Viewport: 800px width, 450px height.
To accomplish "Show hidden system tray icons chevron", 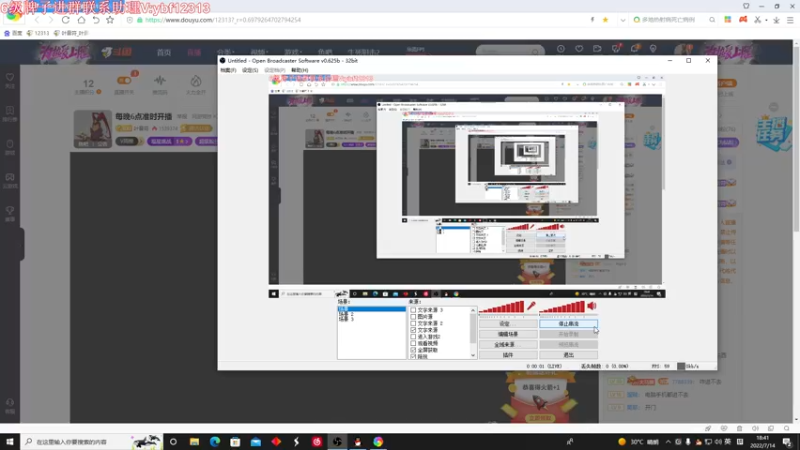I will click(x=668, y=441).
